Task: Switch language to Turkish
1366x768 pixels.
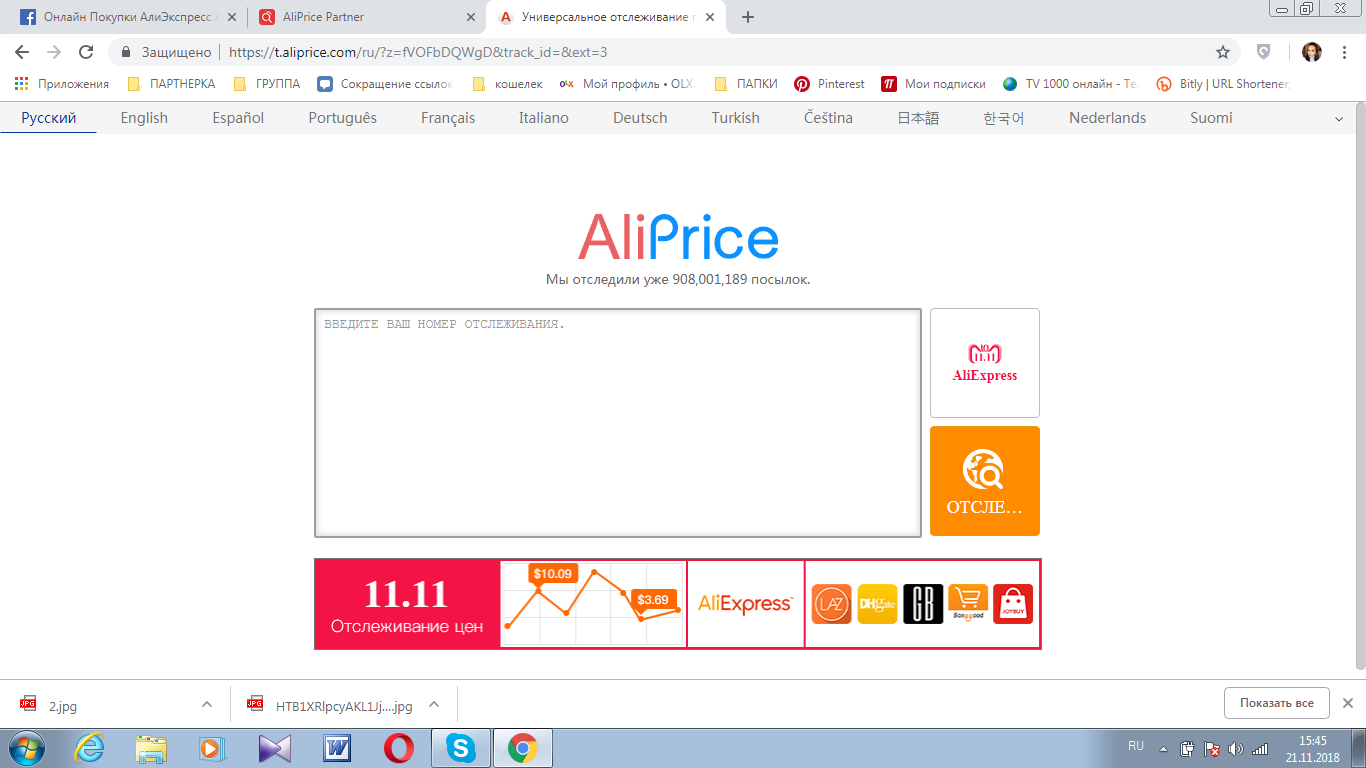Action: click(736, 118)
